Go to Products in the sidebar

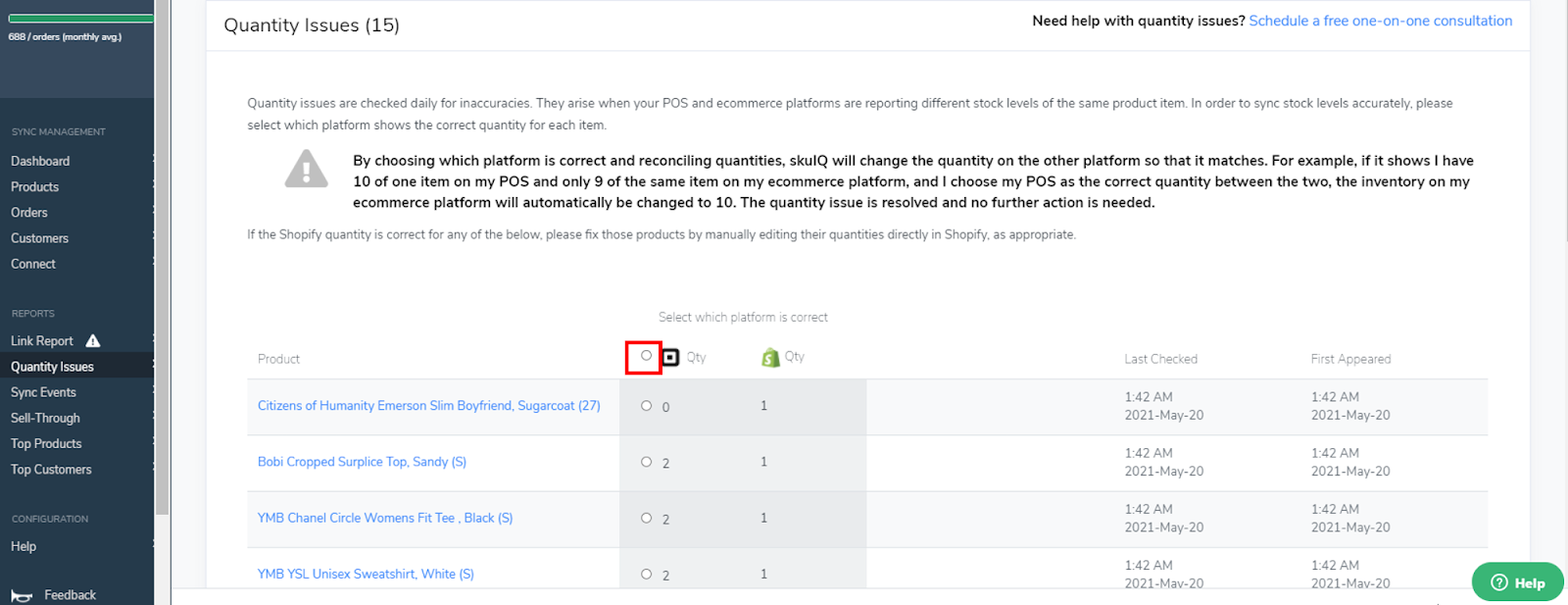pyautogui.click(x=35, y=186)
